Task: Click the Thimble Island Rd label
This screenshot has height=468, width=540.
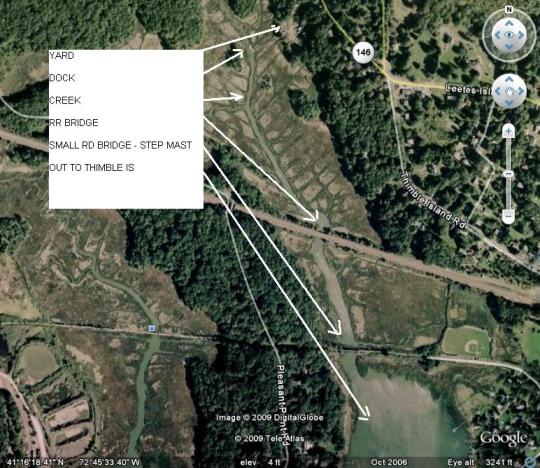Action: [x=433, y=200]
